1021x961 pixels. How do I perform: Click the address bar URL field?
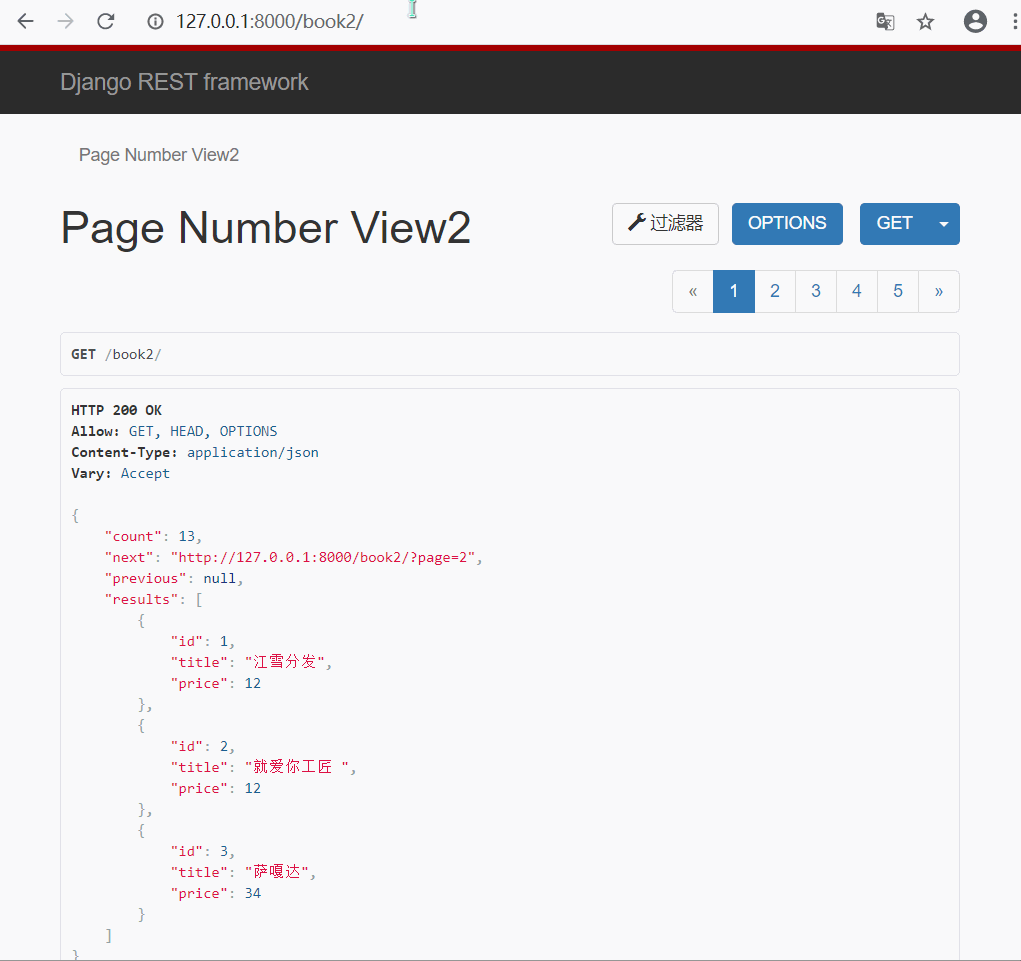[x=500, y=21]
